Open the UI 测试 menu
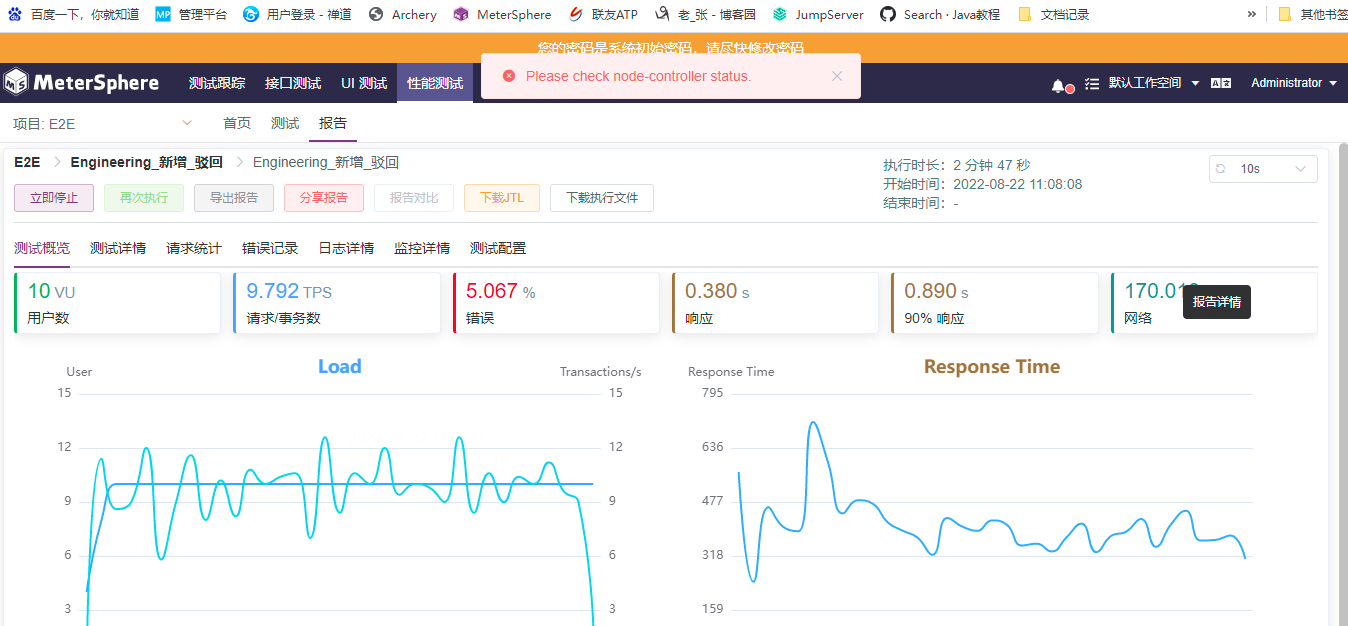1348x626 pixels. pyautogui.click(x=364, y=83)
